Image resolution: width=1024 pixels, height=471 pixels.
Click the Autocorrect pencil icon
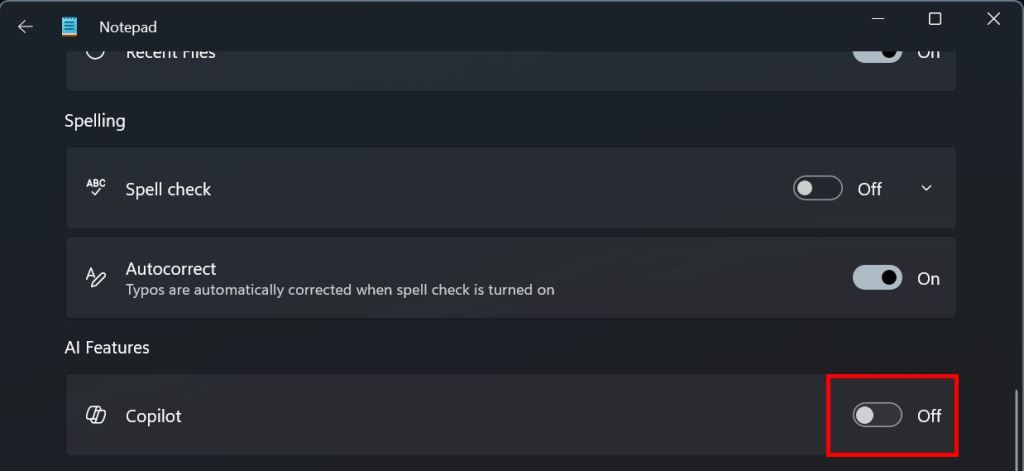coord(96,278)
